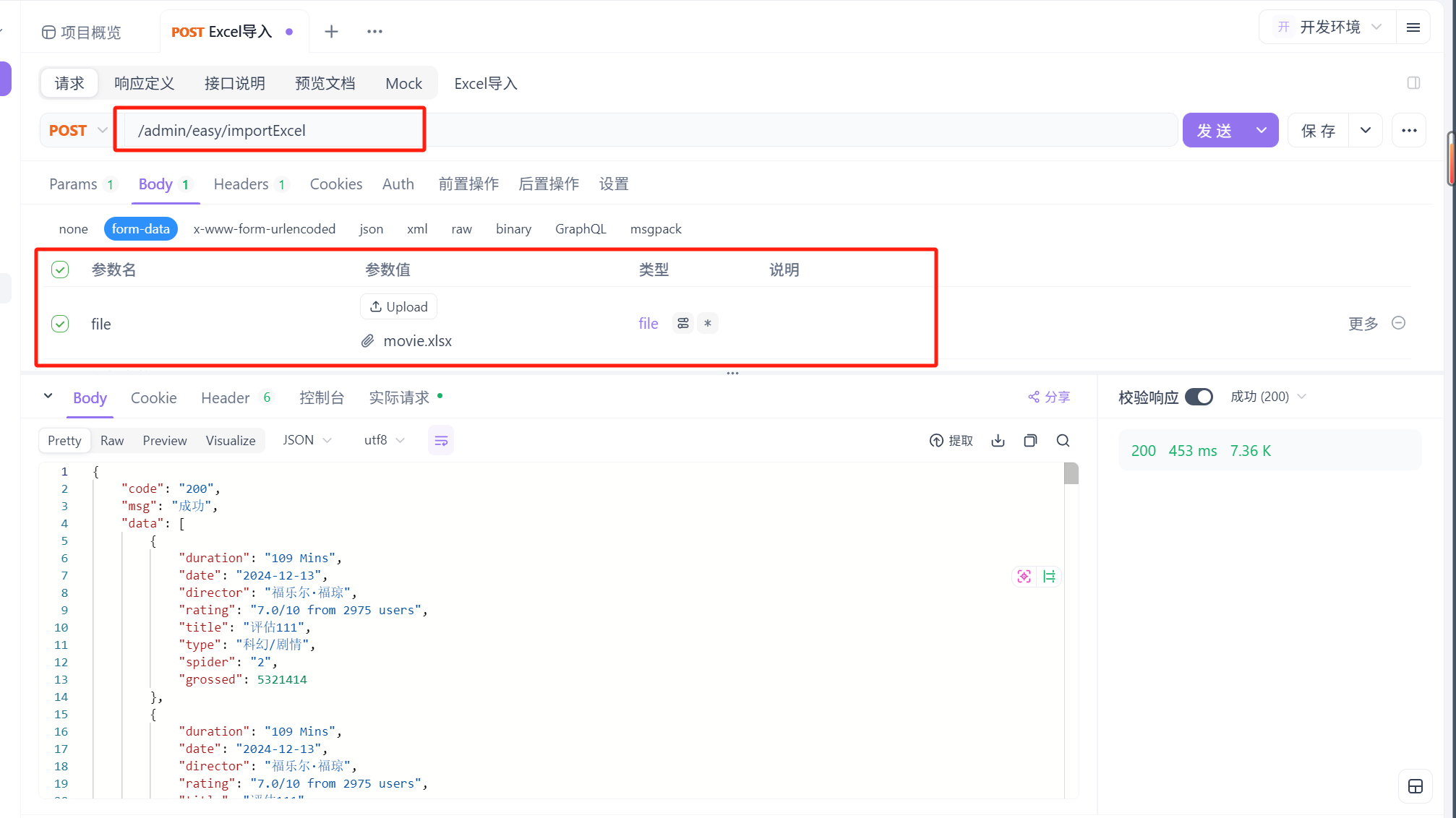Image resolution: width=1456 pixels, height=818 pixels.
Task: Remove file row with minus circle icon
Action: (x=1398, y=323)
